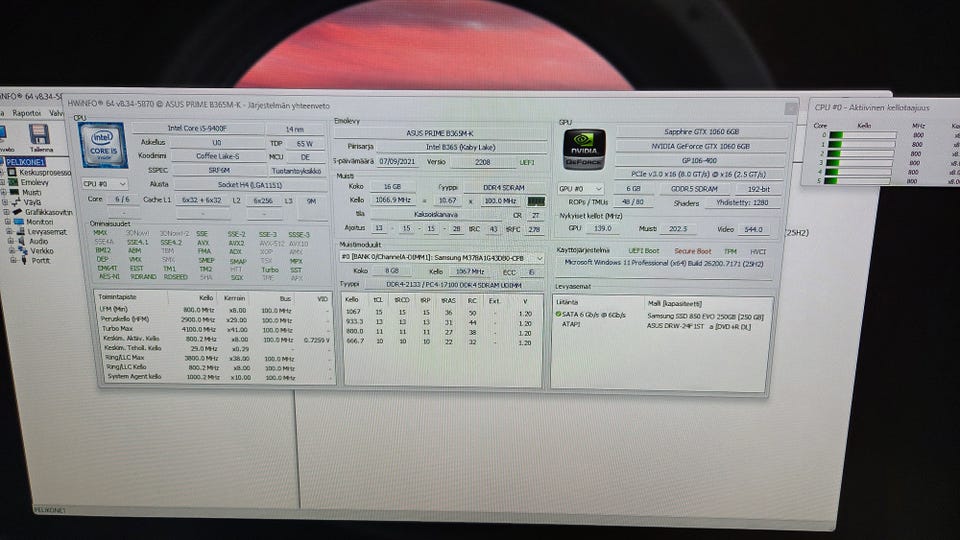Screen dimensions: 960x540
Task: Click the Microsoft Windows 11 Professional text
Action: click(x=663, y=263)
